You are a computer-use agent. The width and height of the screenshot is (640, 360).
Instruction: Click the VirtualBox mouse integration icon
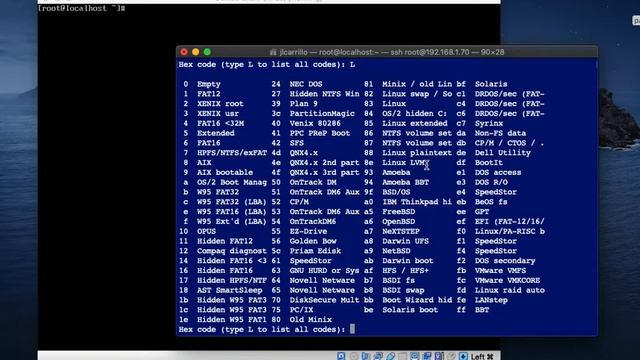click(x=451, y=356)
